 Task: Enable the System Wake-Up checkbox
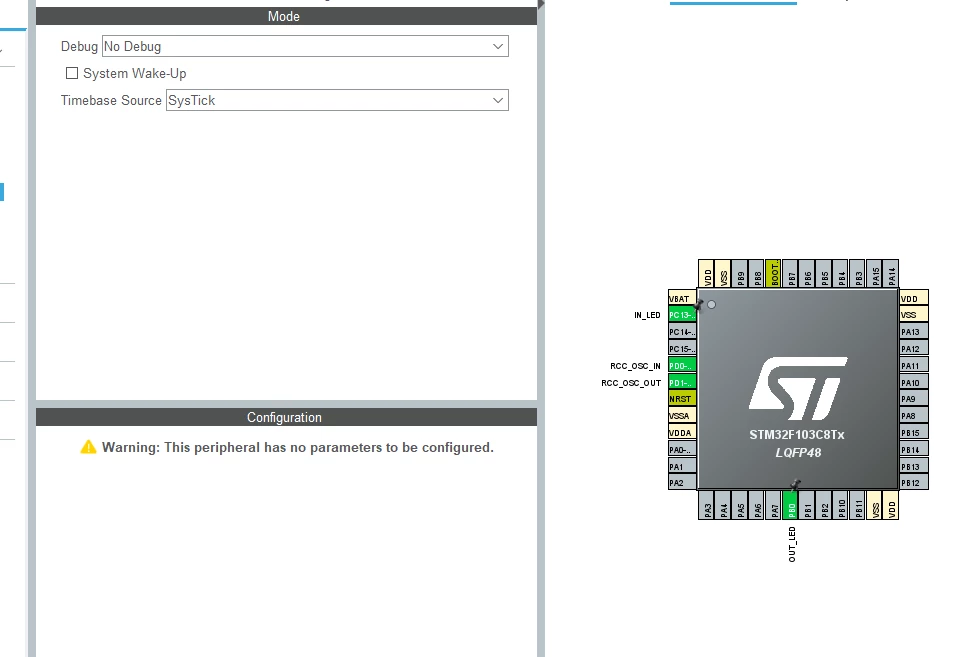[x=72, y=73]
